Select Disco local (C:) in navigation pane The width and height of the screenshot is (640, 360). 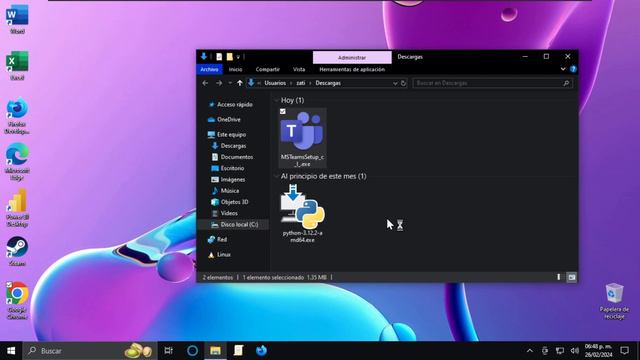point(235,224)
